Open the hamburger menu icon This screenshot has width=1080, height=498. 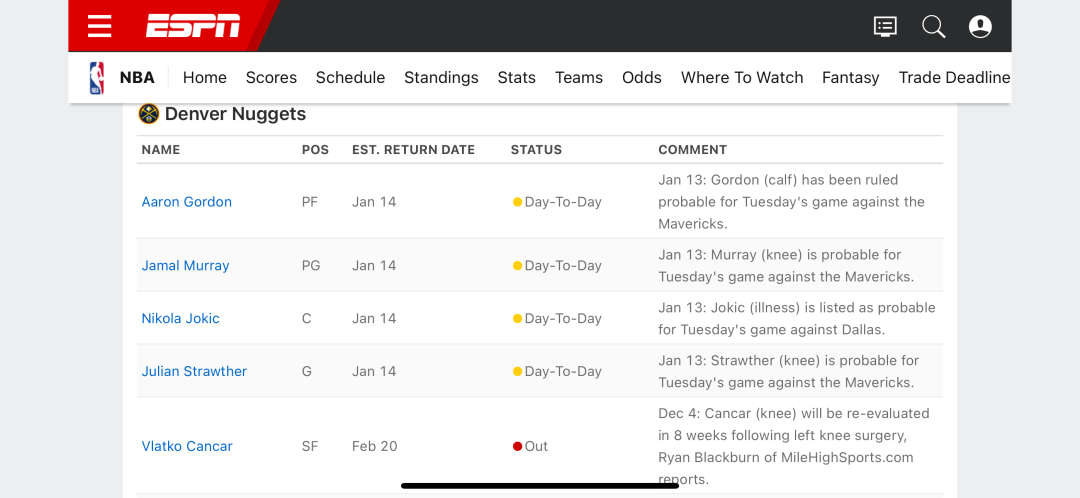click(100, 26)
